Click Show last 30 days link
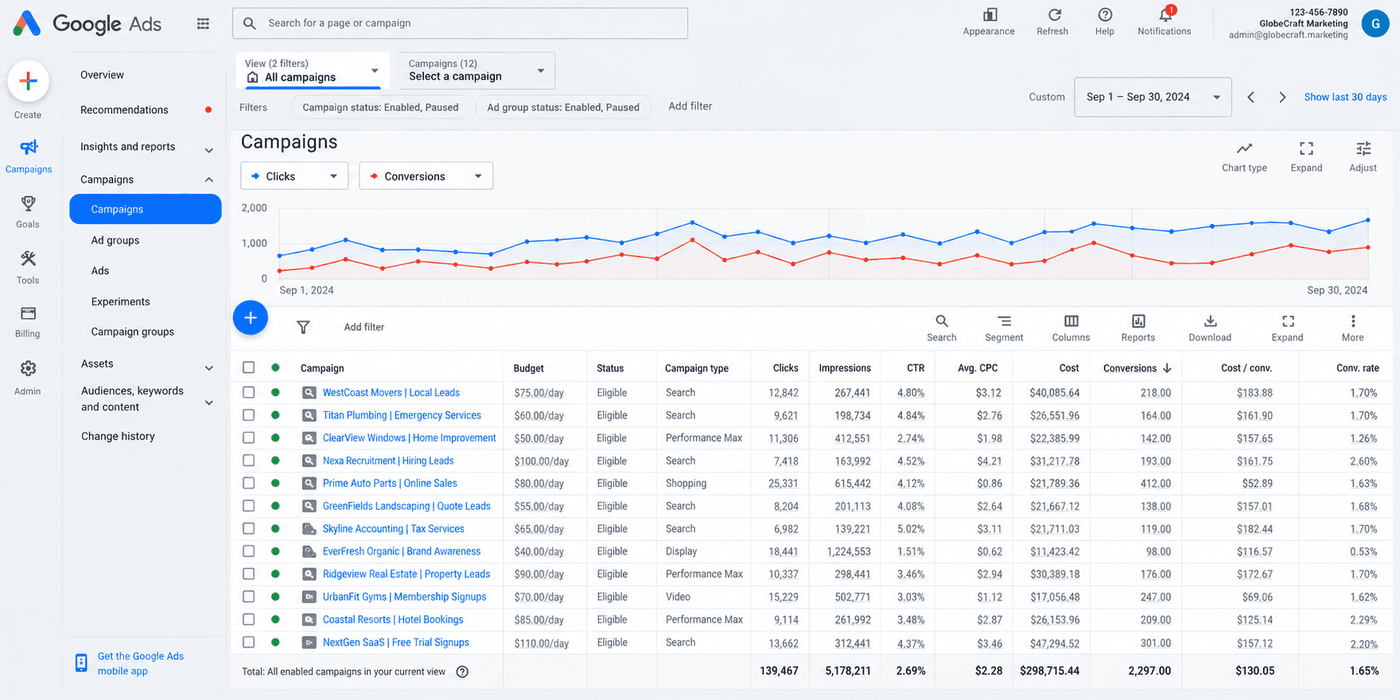Viewport: 1400px width, 700px height. (x=1345, y=97)
